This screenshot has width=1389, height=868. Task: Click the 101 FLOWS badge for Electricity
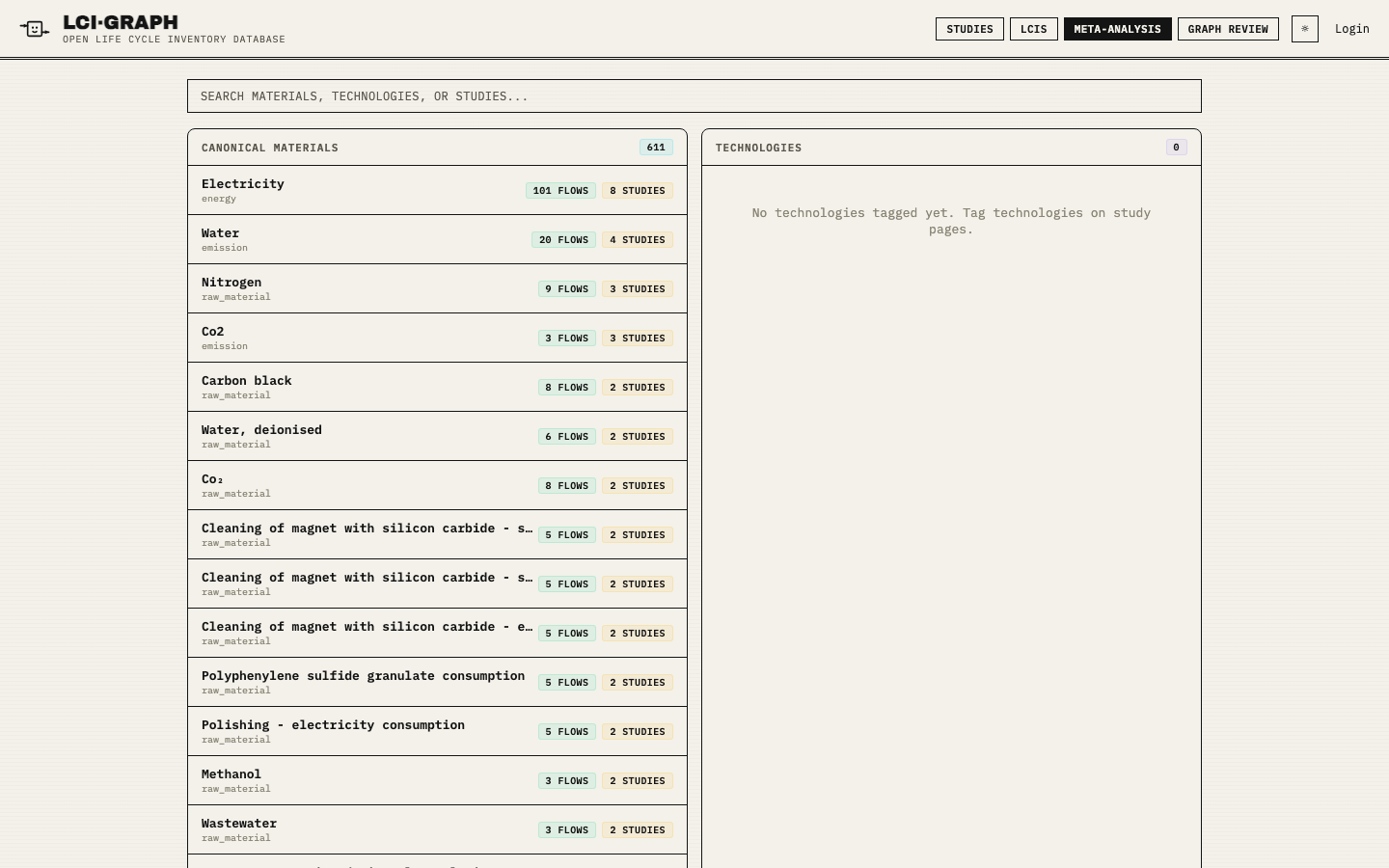560,191
